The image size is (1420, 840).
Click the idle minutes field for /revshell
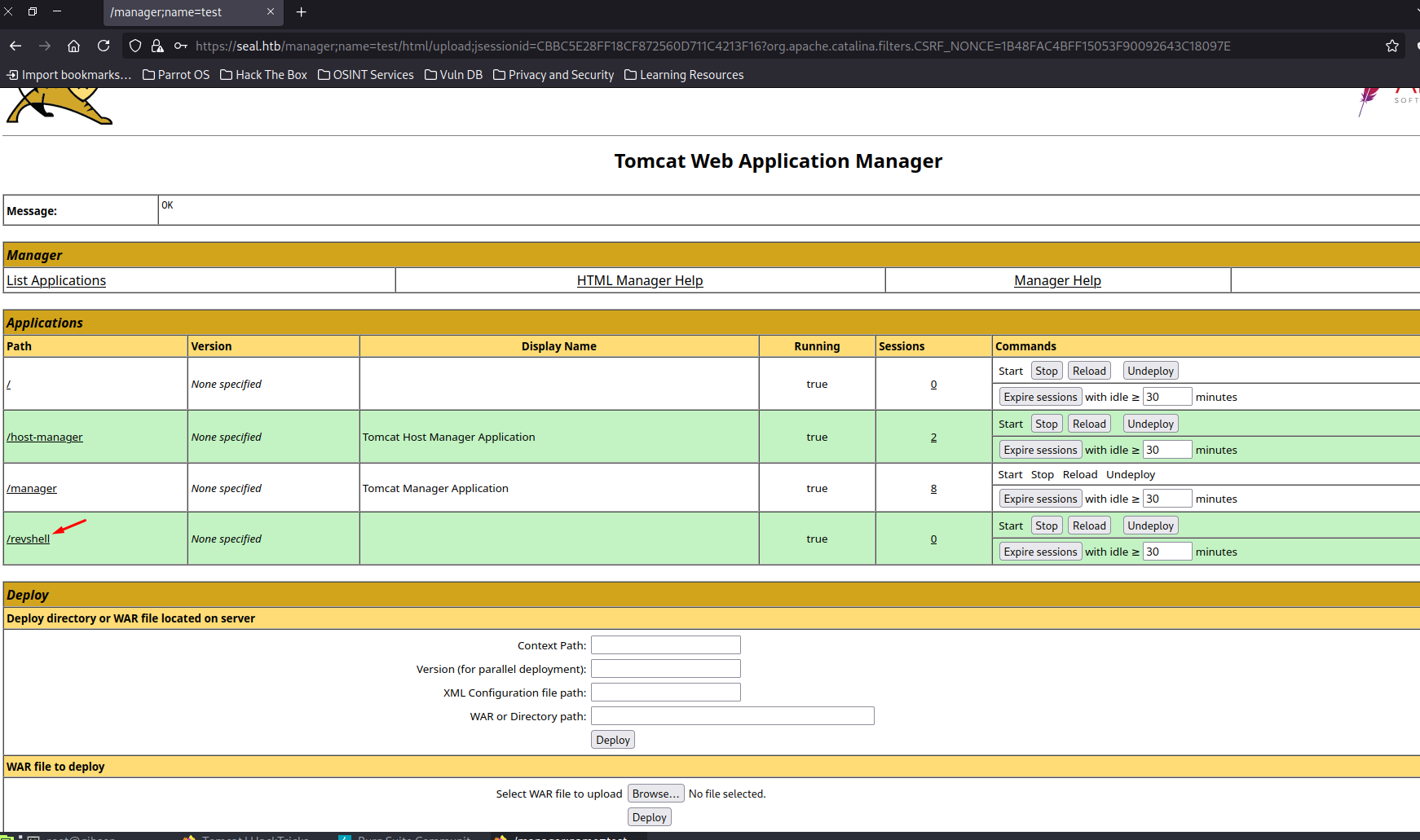[x=1167, y=552]
